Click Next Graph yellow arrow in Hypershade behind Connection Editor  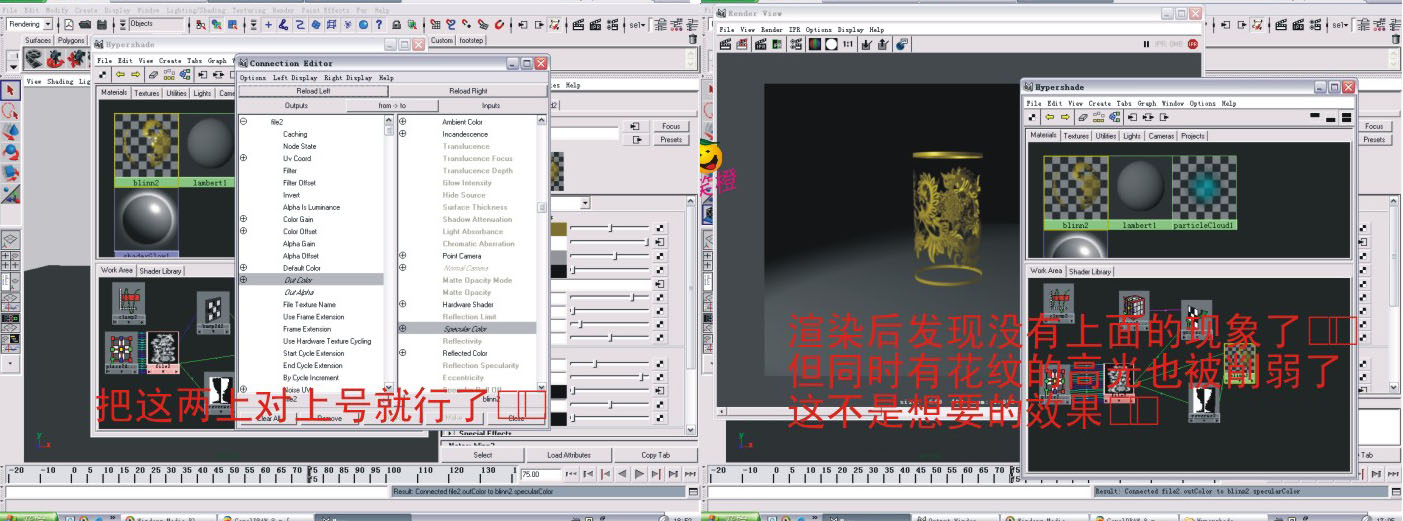click(134, 74)
